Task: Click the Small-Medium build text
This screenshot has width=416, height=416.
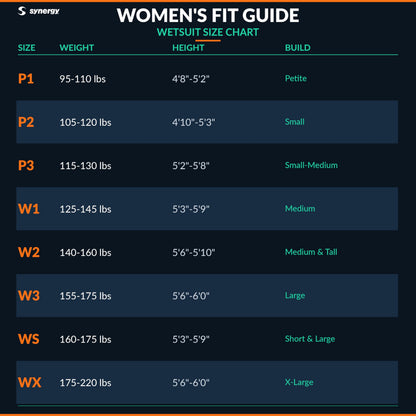Action: pyautogui.click(x=311, y=165)
